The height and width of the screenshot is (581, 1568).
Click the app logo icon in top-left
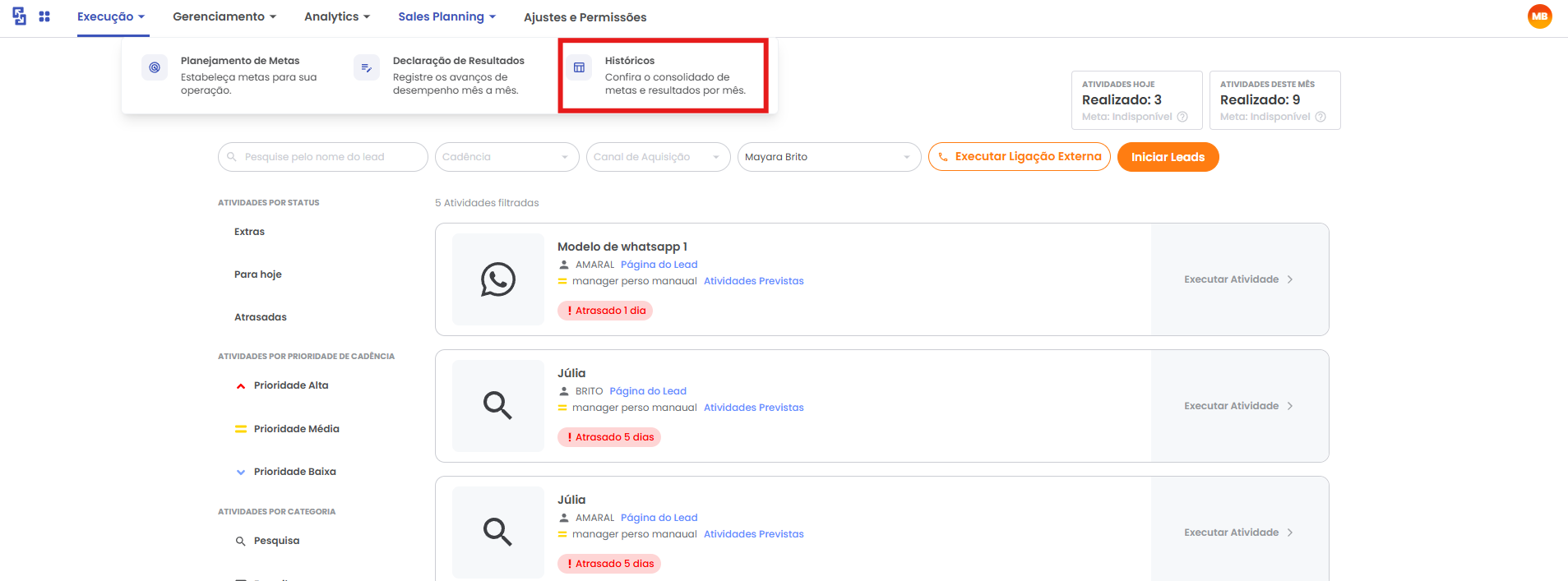click(x=19, y=16)
